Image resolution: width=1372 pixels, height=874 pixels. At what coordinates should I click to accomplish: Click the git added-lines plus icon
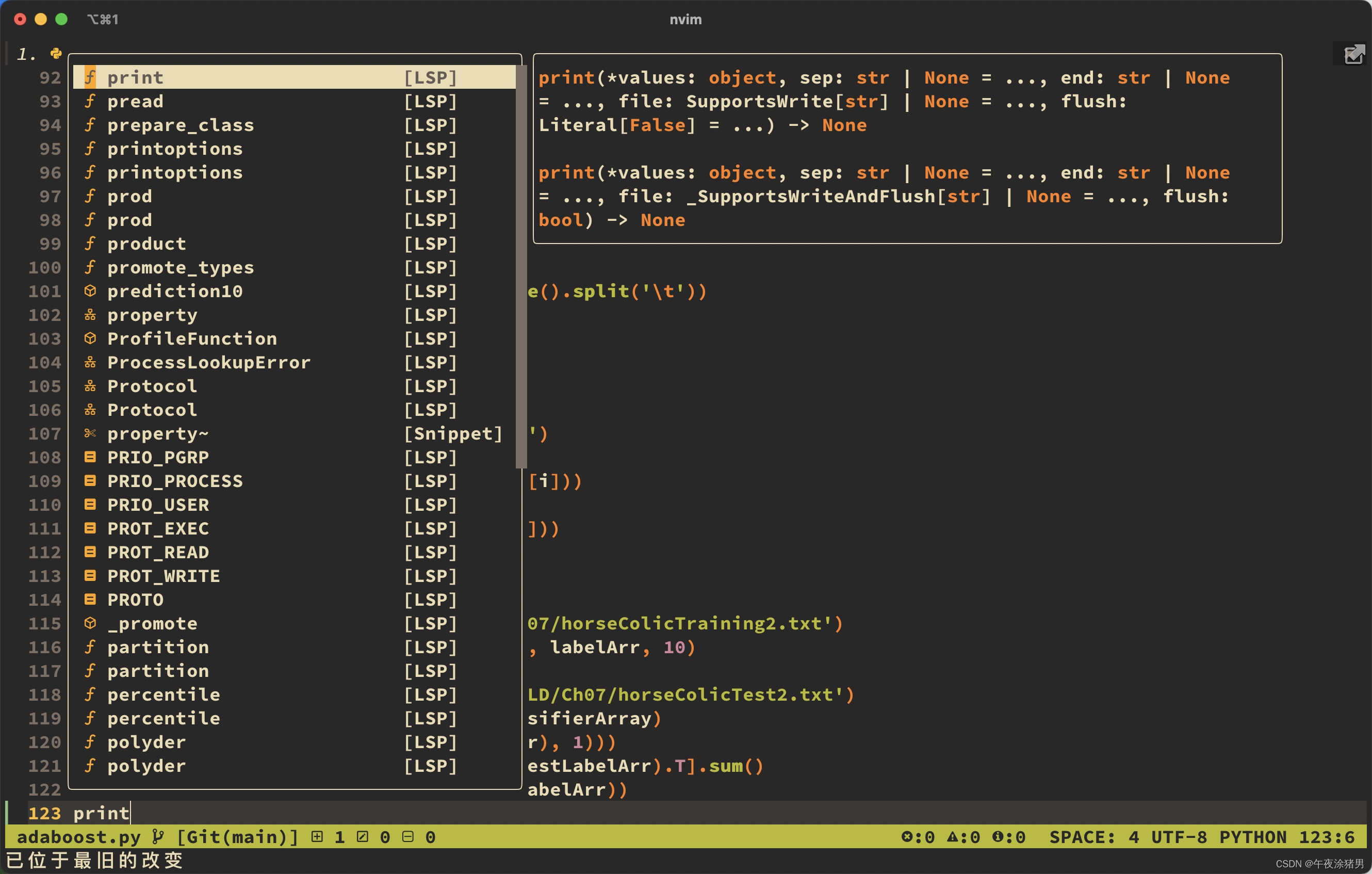point(317,836)
